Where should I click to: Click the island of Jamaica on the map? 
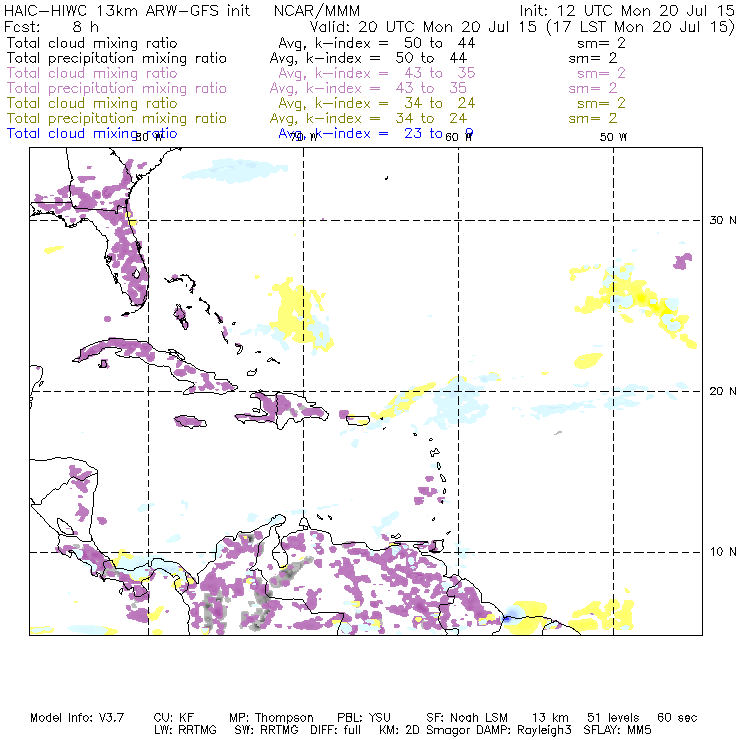tap(190, 421)
